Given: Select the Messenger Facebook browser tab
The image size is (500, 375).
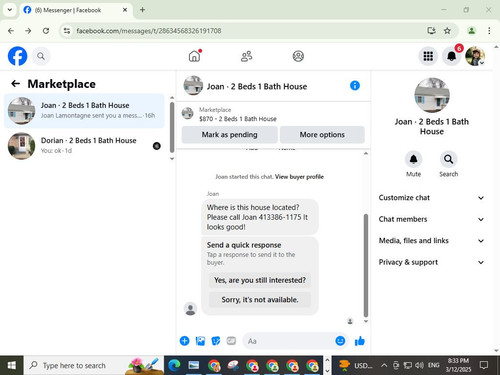Looking at the screenshot, I should pyautogui.click(x=76, y=10).
